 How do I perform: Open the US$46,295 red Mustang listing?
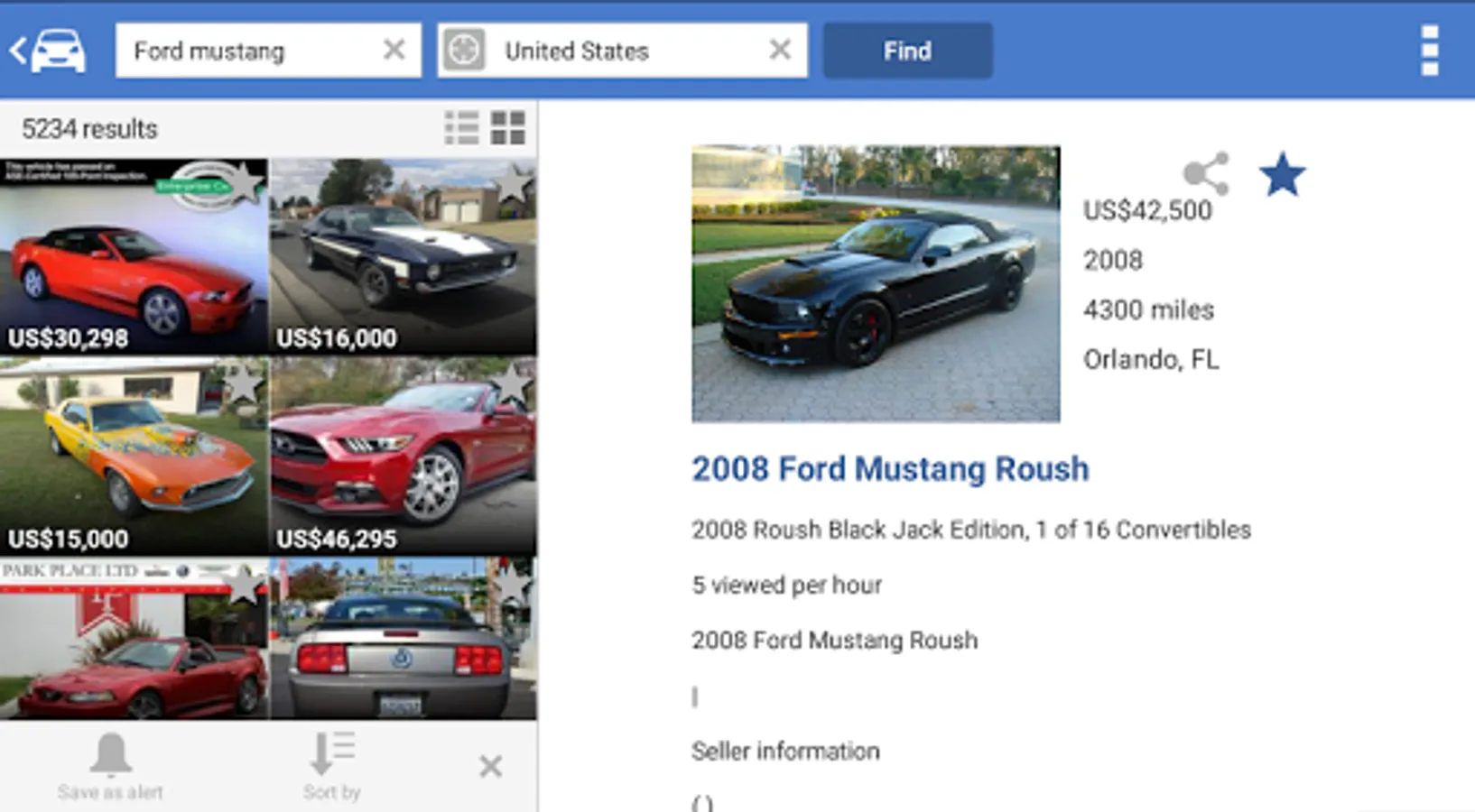tap(403, 456)
